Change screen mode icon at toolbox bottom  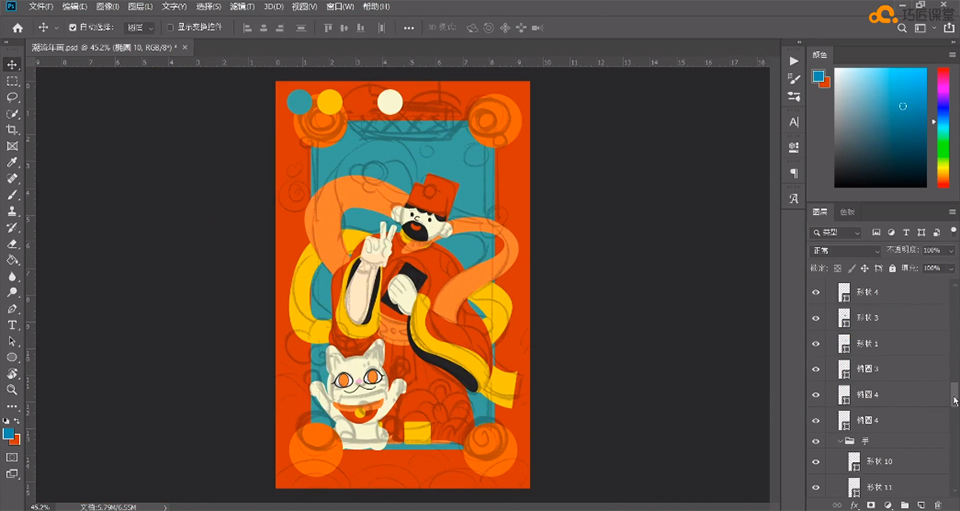point(12,474)
